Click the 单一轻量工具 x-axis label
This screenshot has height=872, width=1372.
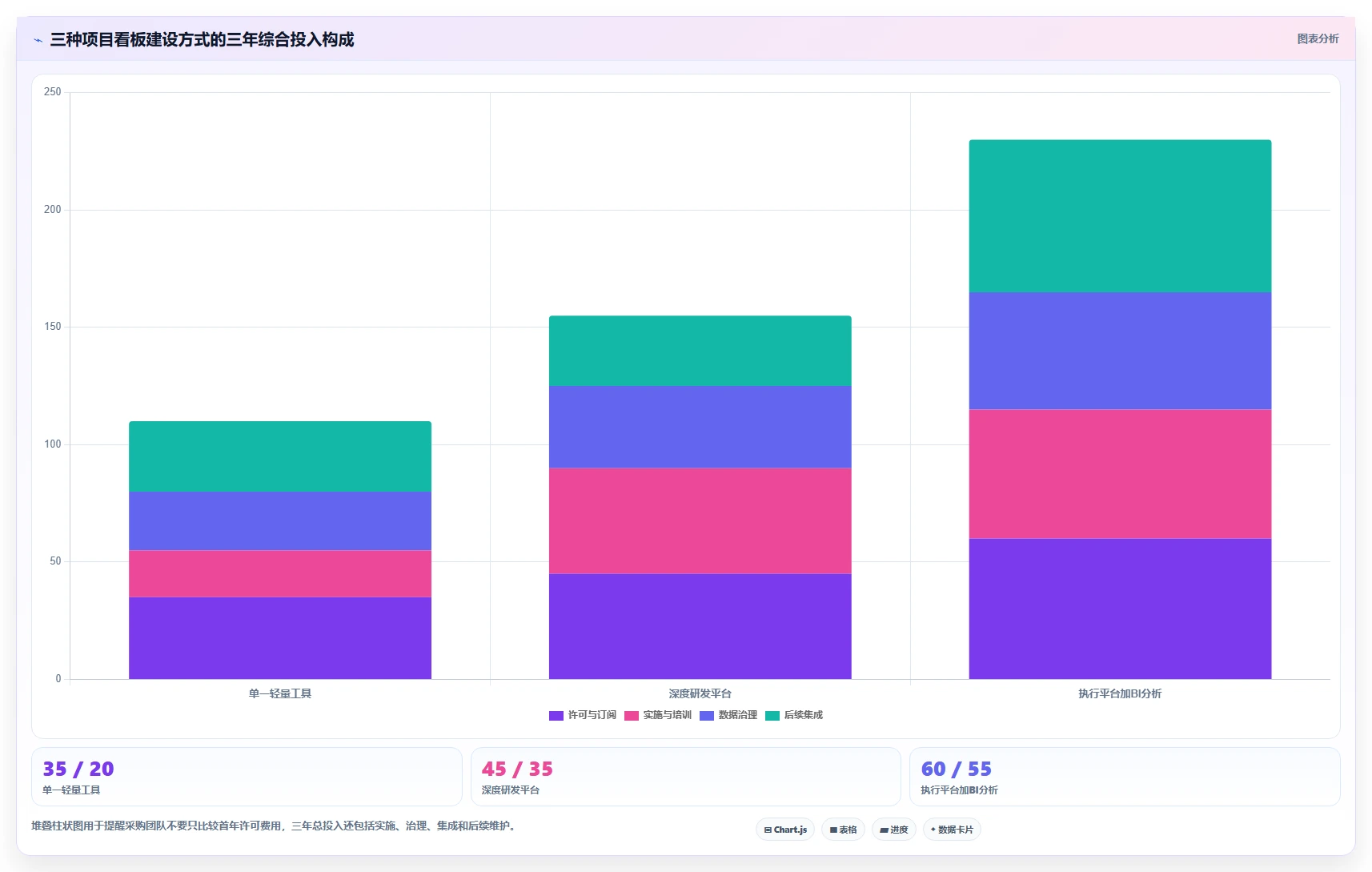click(x=280, y=693)
